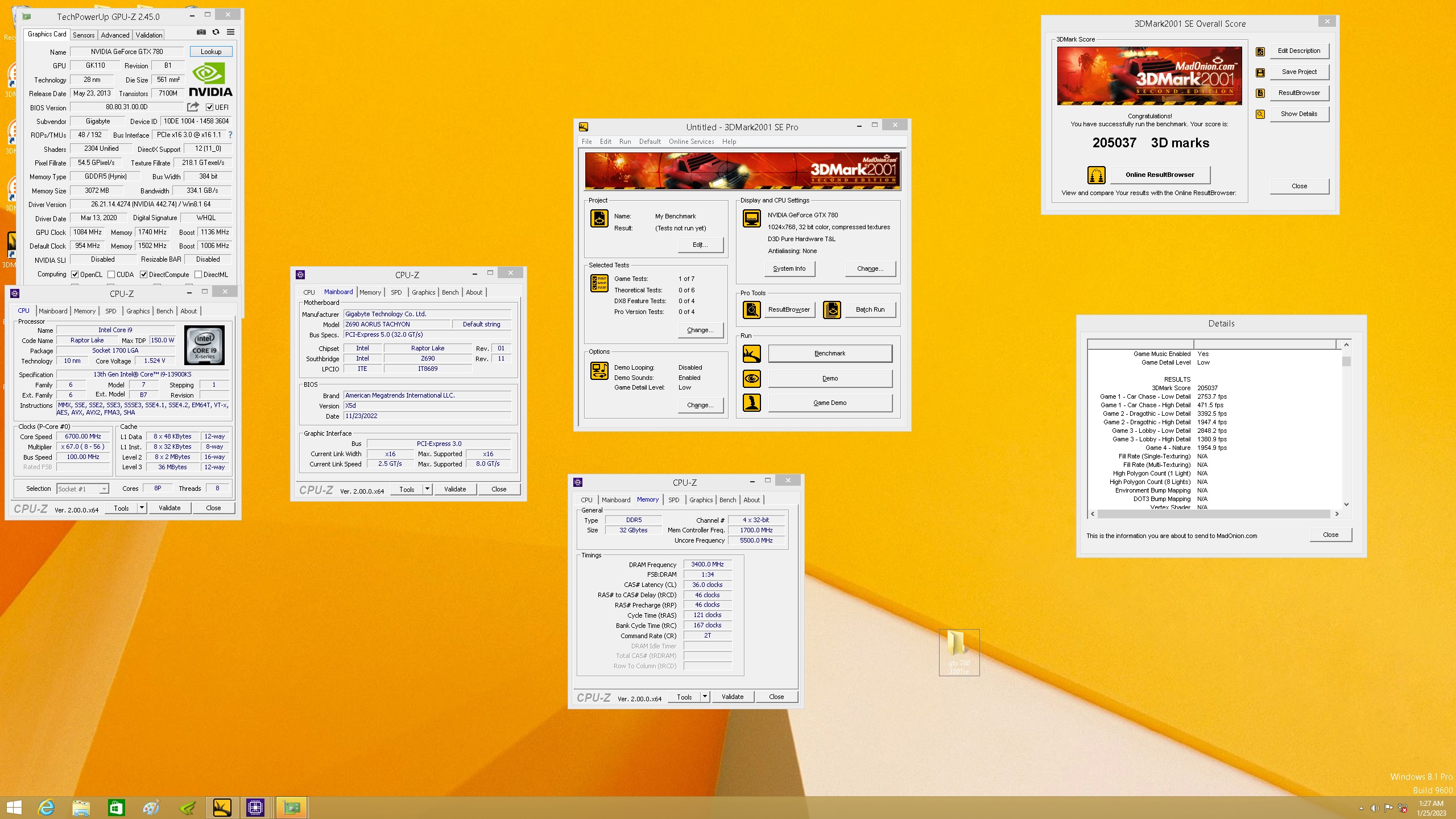Switch to the Advanced tab in GPU-Z
Viewport: 1456px width, 819px height.
tap(115, 35)
